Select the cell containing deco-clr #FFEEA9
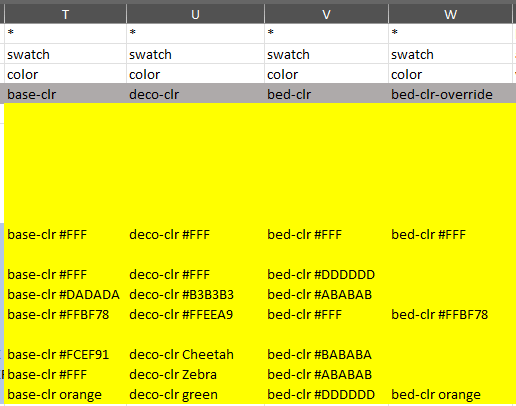516x406 pixels. pyautogui.click(x=195, y=314)
